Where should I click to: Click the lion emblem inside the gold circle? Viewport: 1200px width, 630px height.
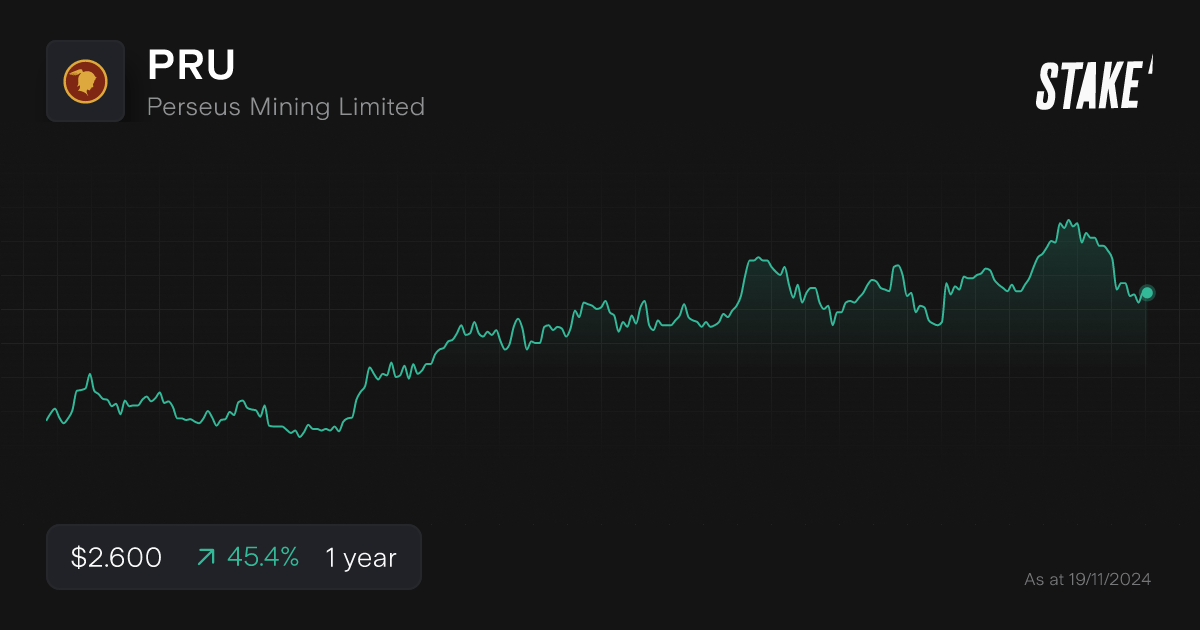click(85, 80)
